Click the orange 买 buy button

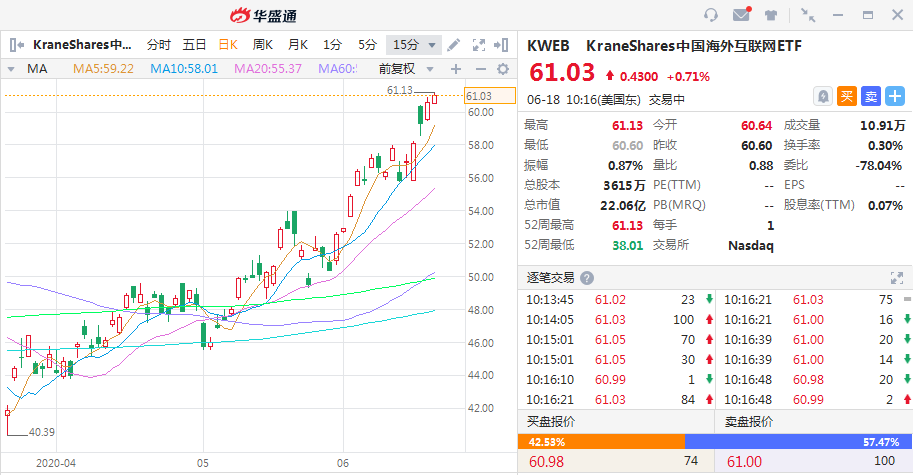tap(846, 96)
